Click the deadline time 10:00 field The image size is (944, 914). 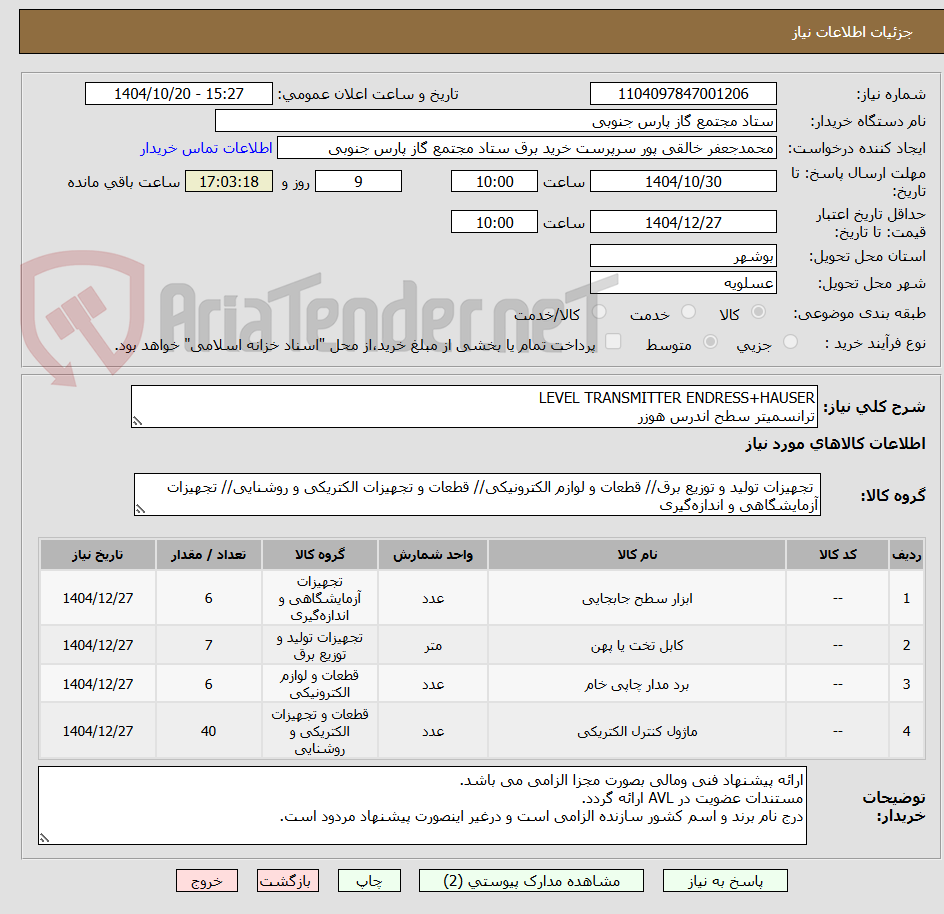(x=494, y=181)
